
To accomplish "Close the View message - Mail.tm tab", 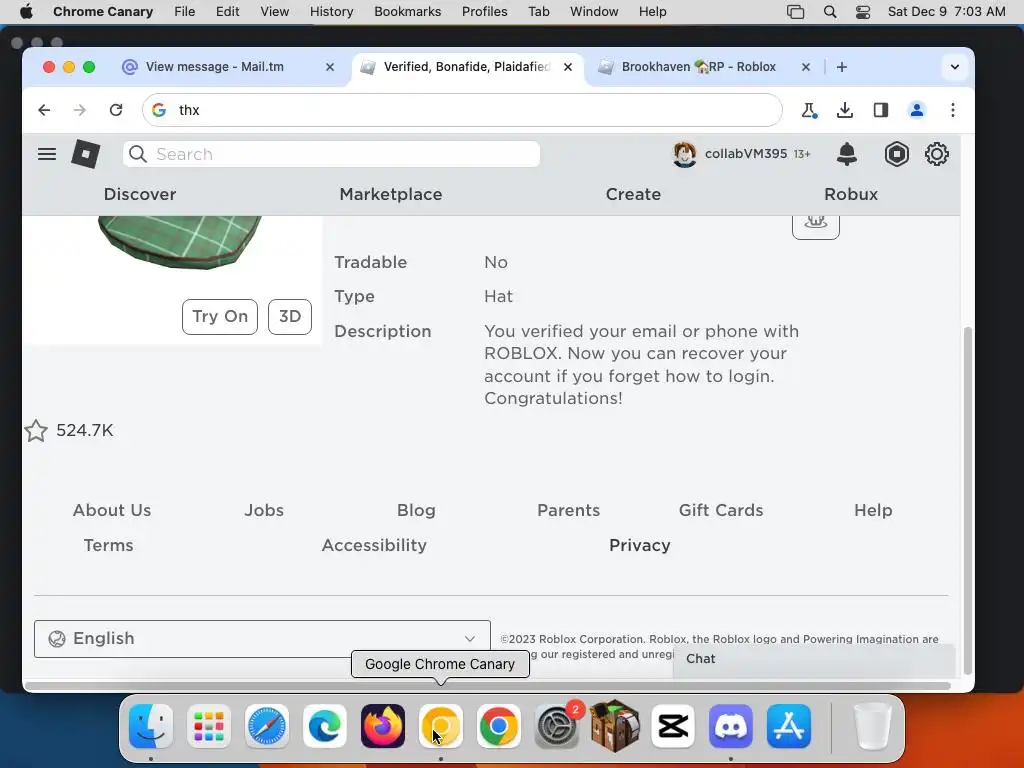I will 330,67.
